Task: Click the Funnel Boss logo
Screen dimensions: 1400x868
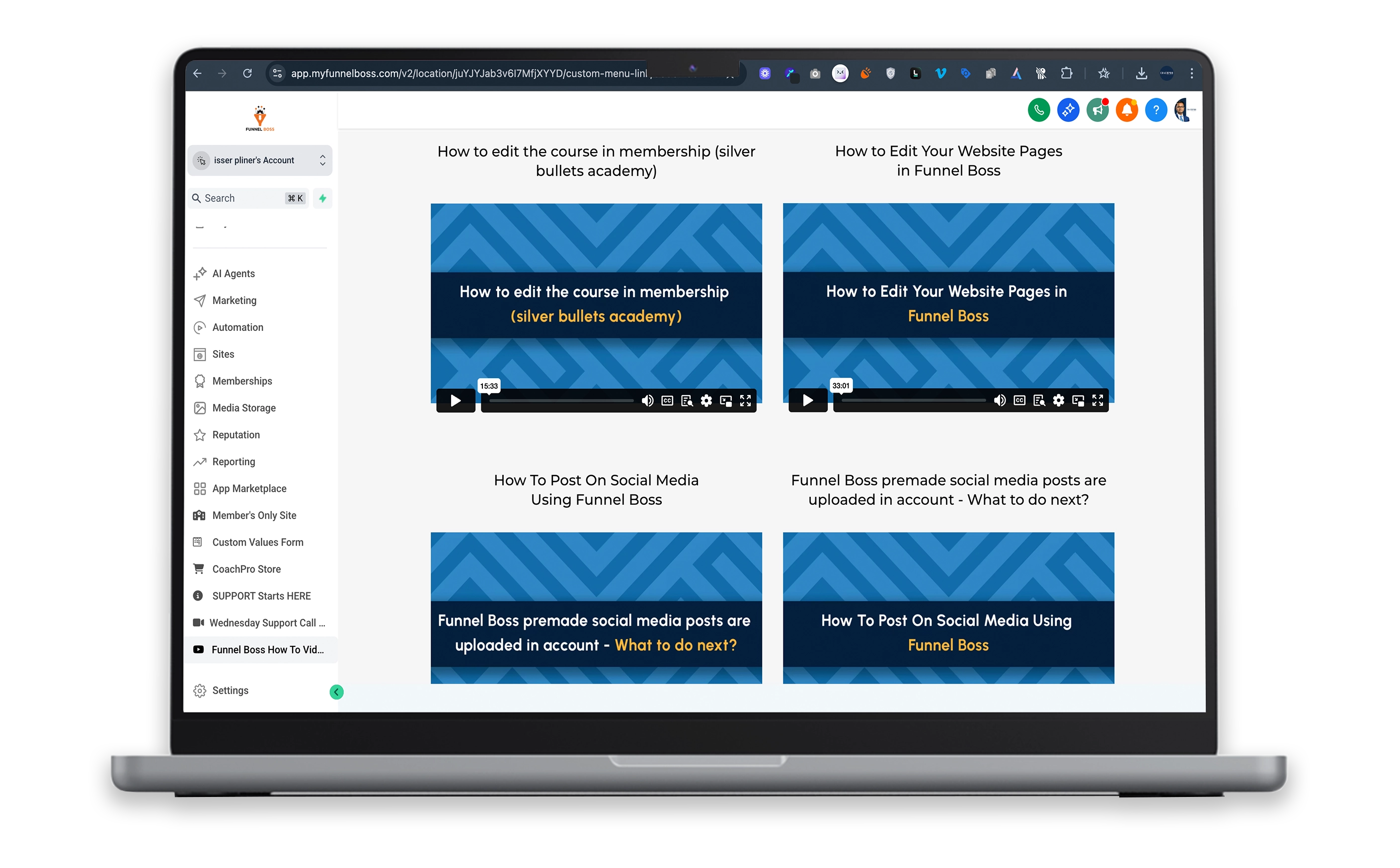Action: click(260, 118)
